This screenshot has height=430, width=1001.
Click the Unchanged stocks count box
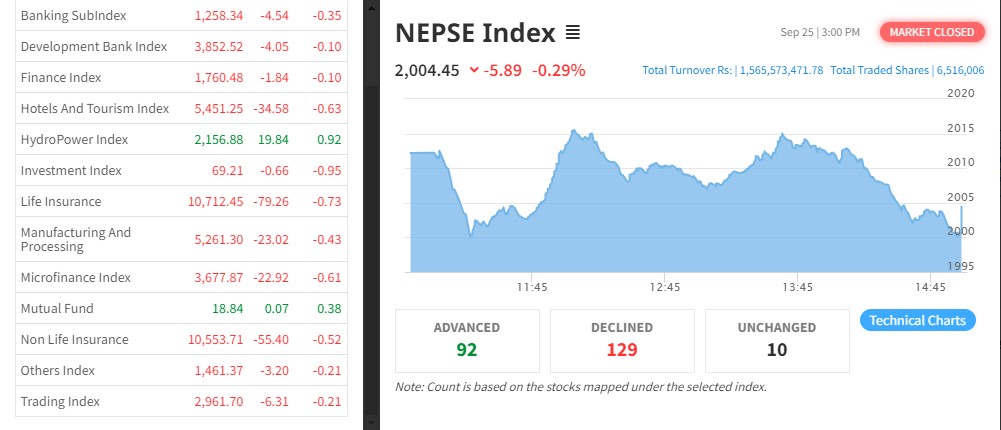point(777,340)
